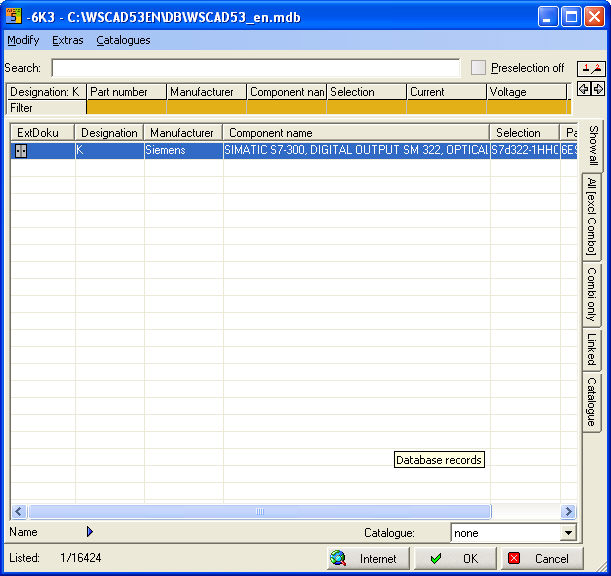Click the left arrow column shift icon

click(x=583, y=89)
